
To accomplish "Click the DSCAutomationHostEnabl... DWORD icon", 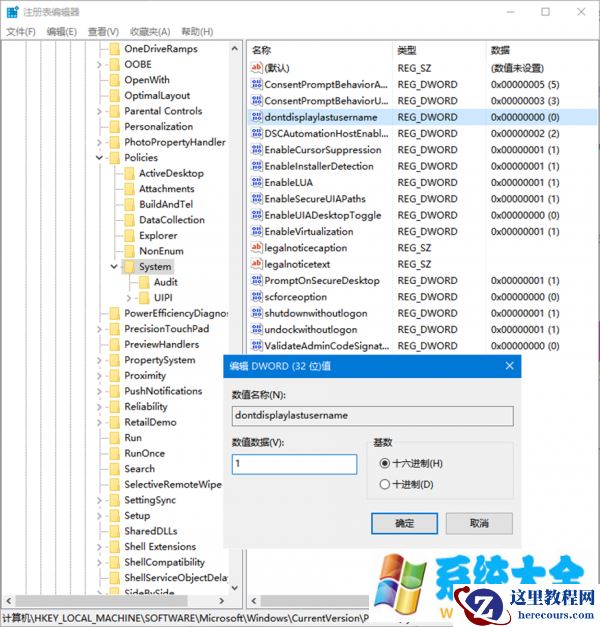I will point(256,133).
